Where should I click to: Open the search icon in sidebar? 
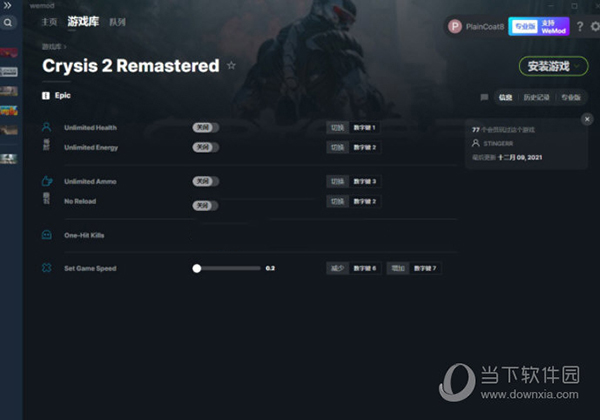[8, 23]
